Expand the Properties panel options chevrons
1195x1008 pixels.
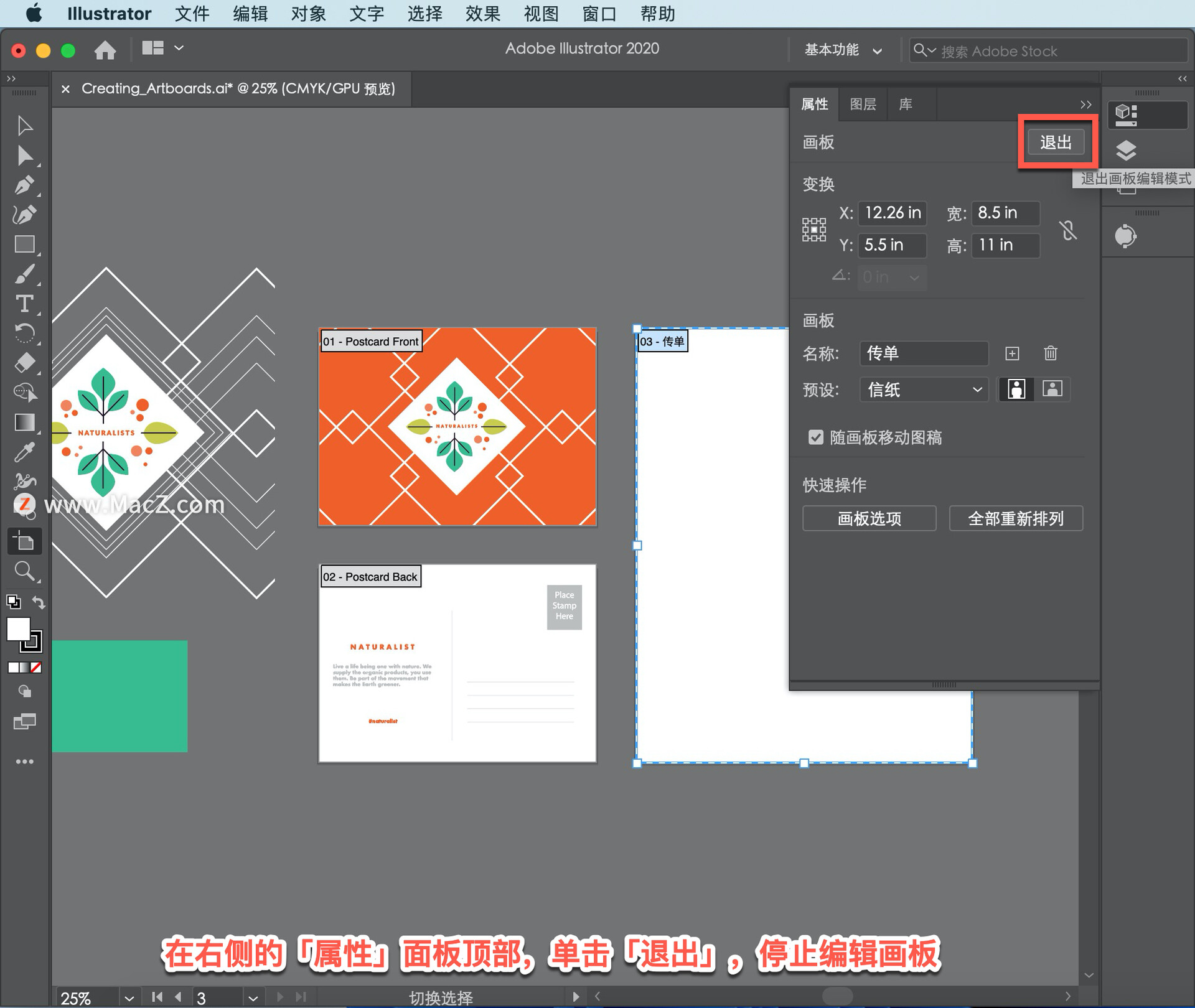1085,105
